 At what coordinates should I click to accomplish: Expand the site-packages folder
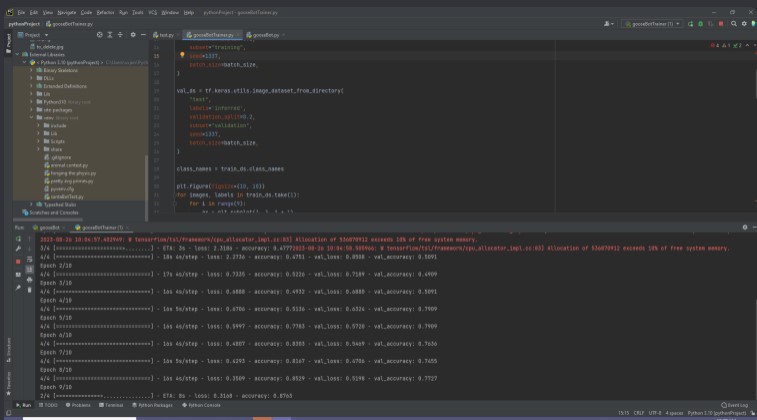pos(31,110)
